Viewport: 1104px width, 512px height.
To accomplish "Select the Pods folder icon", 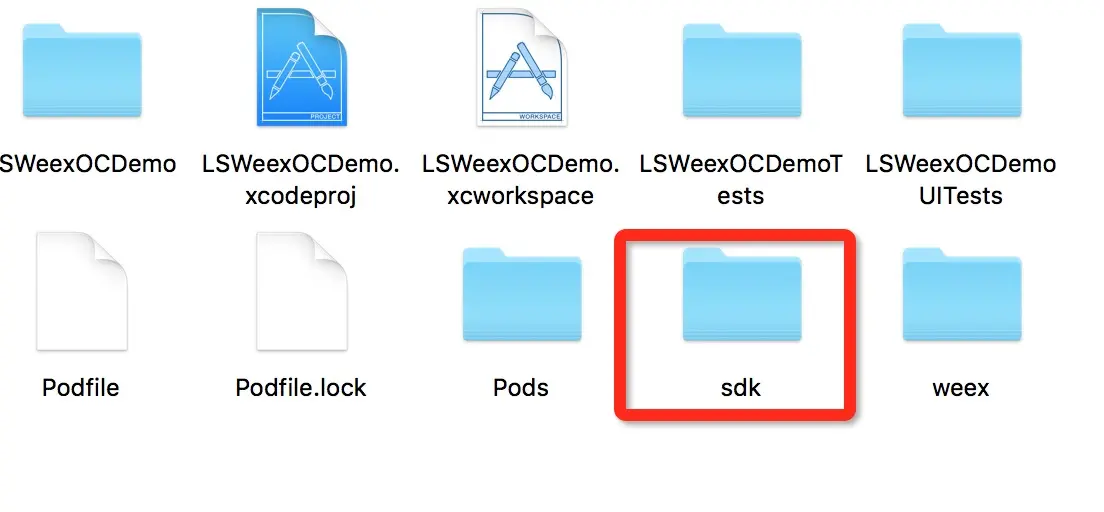I will click(x=522, y=294).
